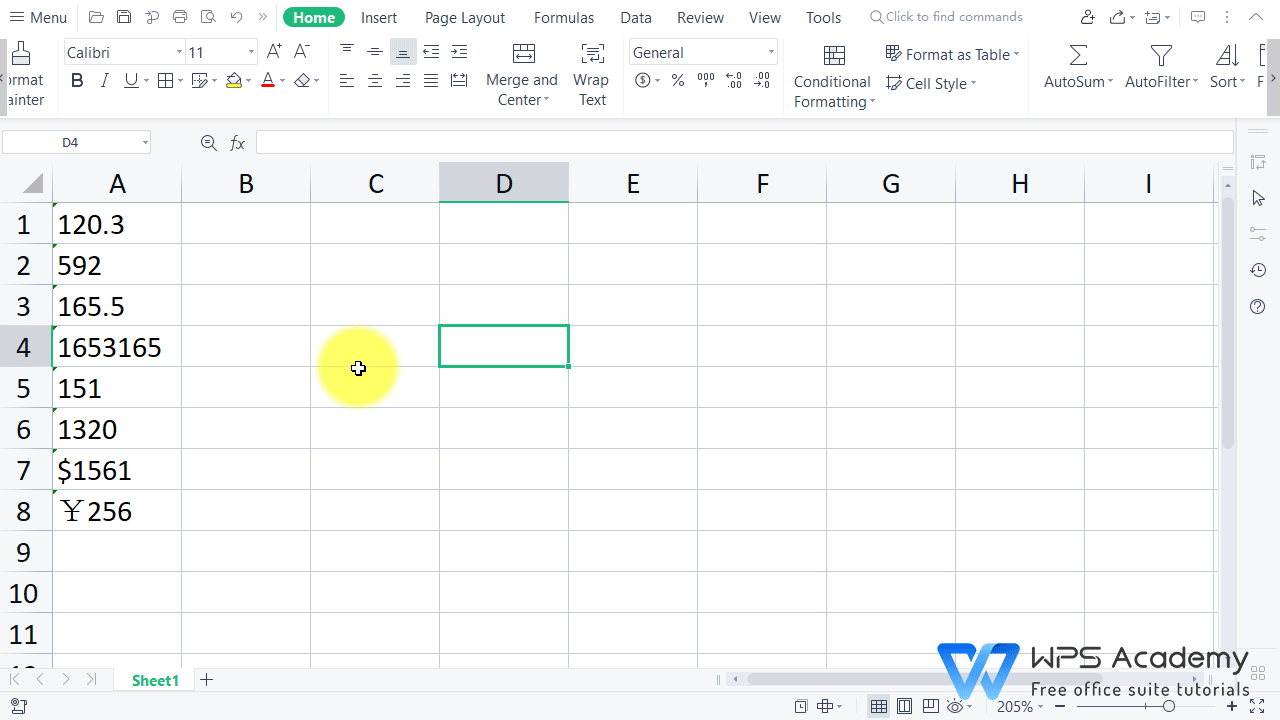Apply comma thousands separator style
1280x720 pixels.
coord(706,81)
